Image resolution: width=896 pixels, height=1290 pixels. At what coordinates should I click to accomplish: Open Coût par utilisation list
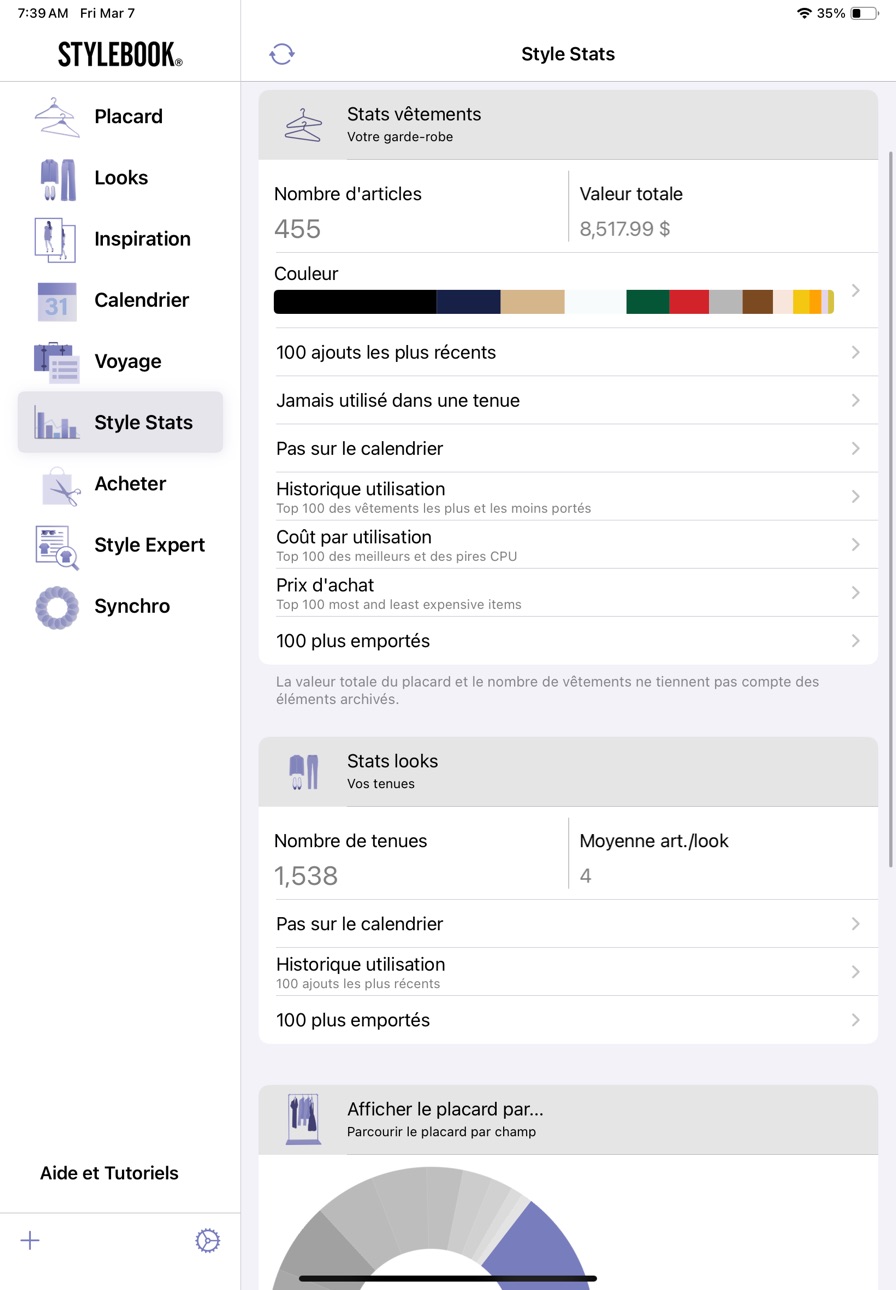pos(568,545)
